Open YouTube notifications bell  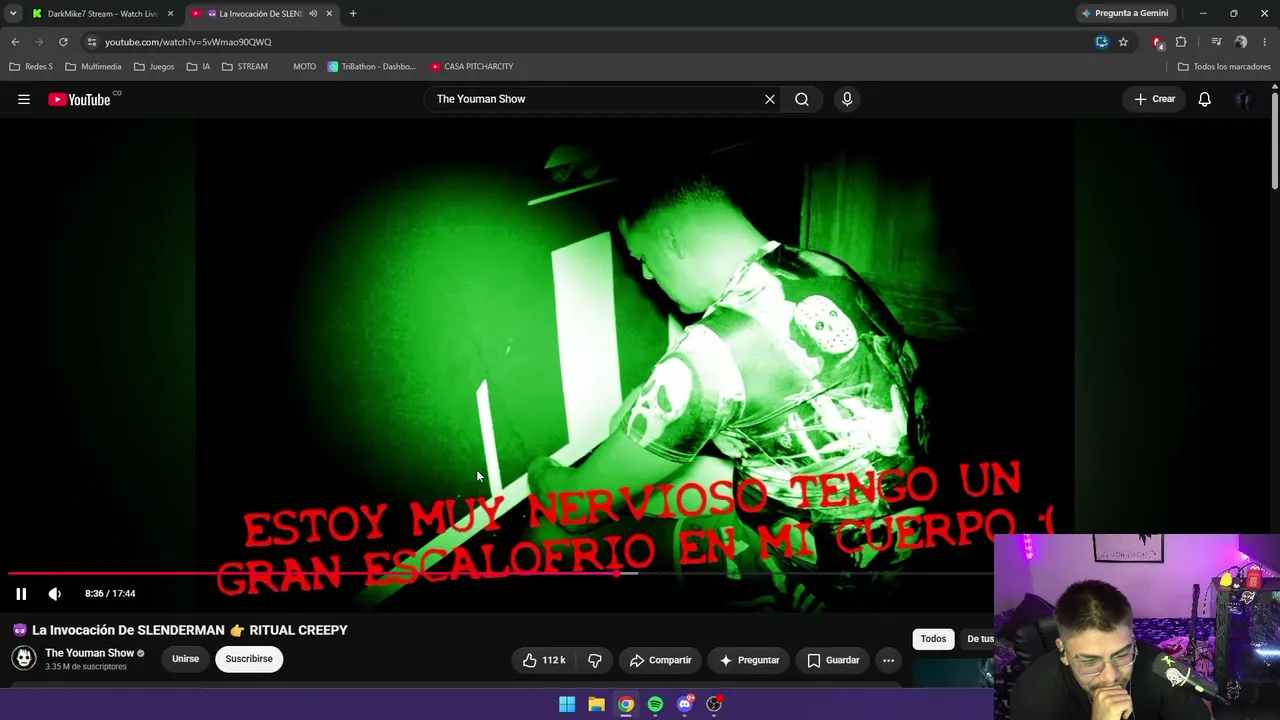(x=1205, y=99)
